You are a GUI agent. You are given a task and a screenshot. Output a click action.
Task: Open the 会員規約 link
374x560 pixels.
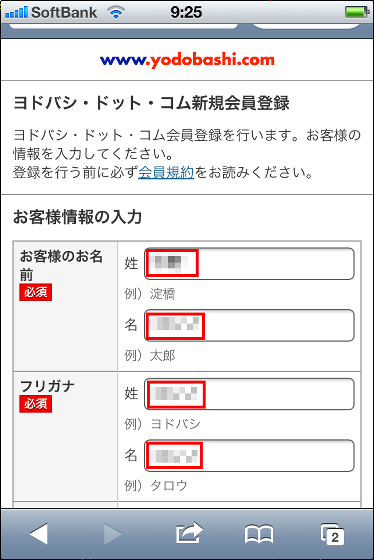[166, 172]
